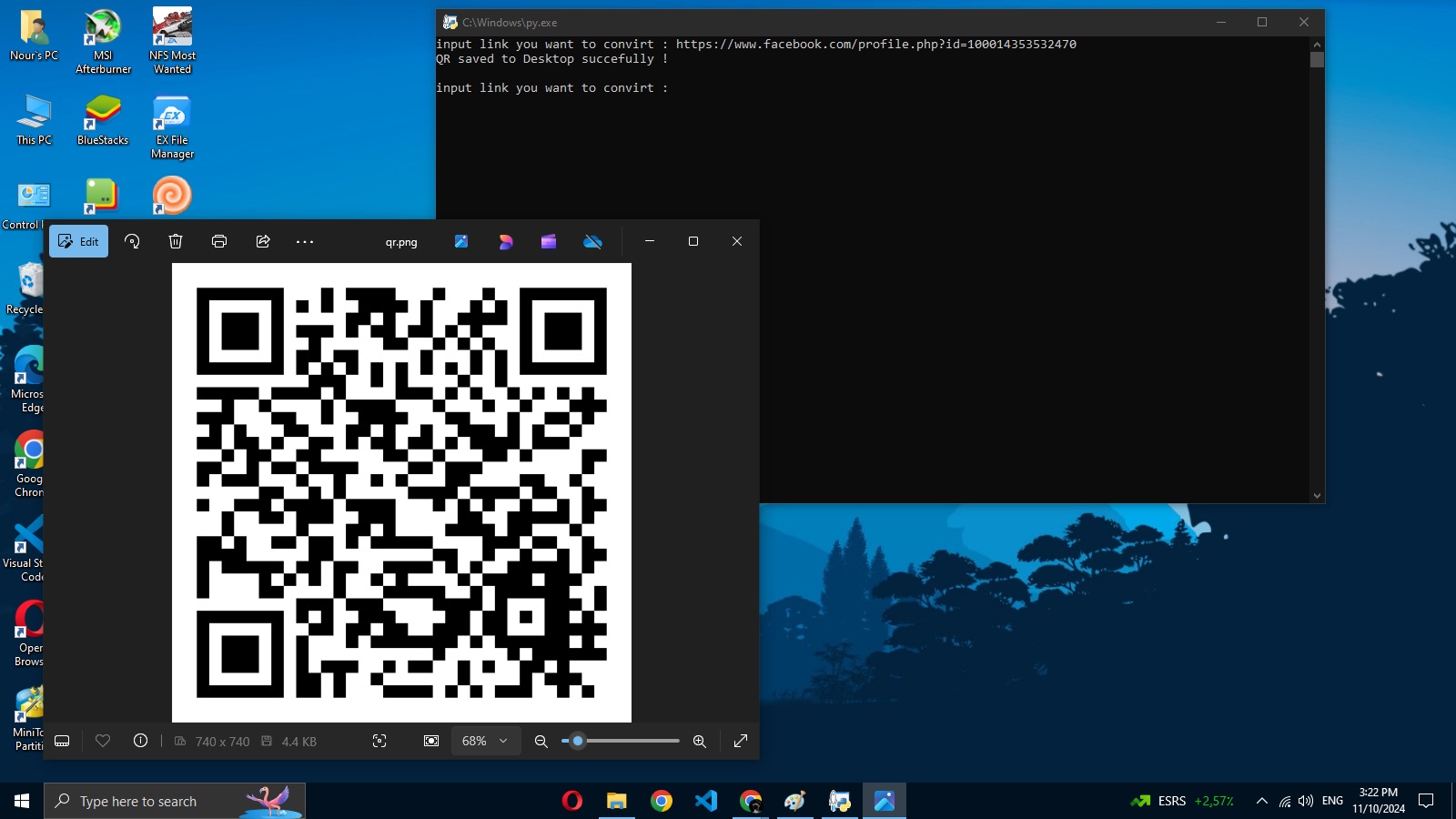Click the 4.4 KB file size label
Viewport: 1456px width, 819px height.
click(x=298, y=742)
